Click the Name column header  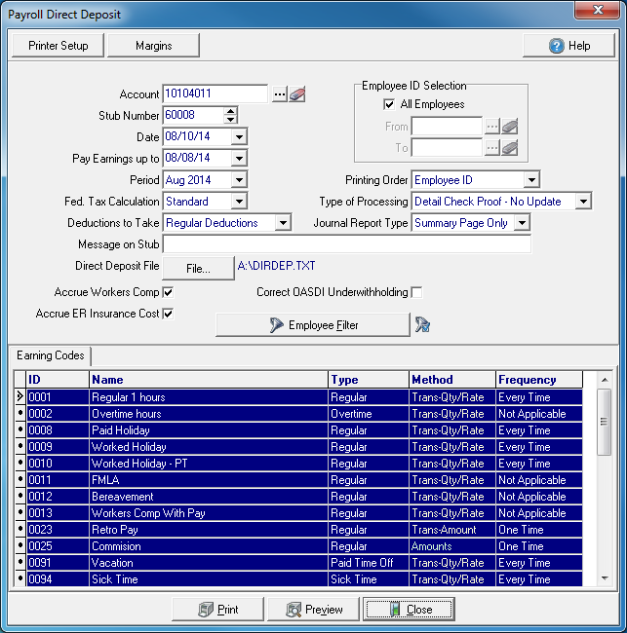click(208, 380)
